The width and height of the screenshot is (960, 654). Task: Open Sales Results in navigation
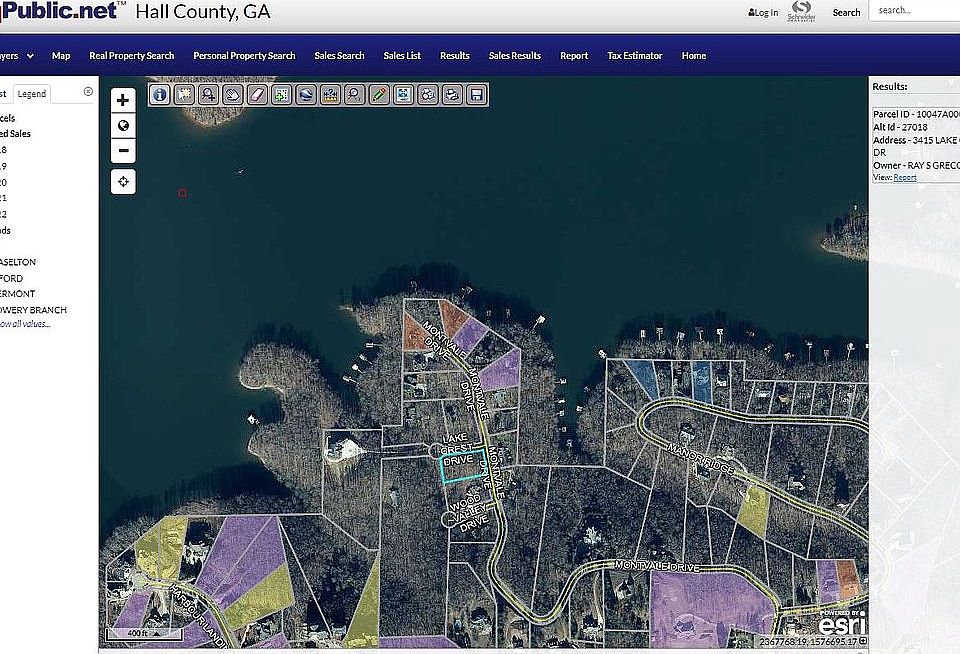pyautogui.click(x=515, y=56)
